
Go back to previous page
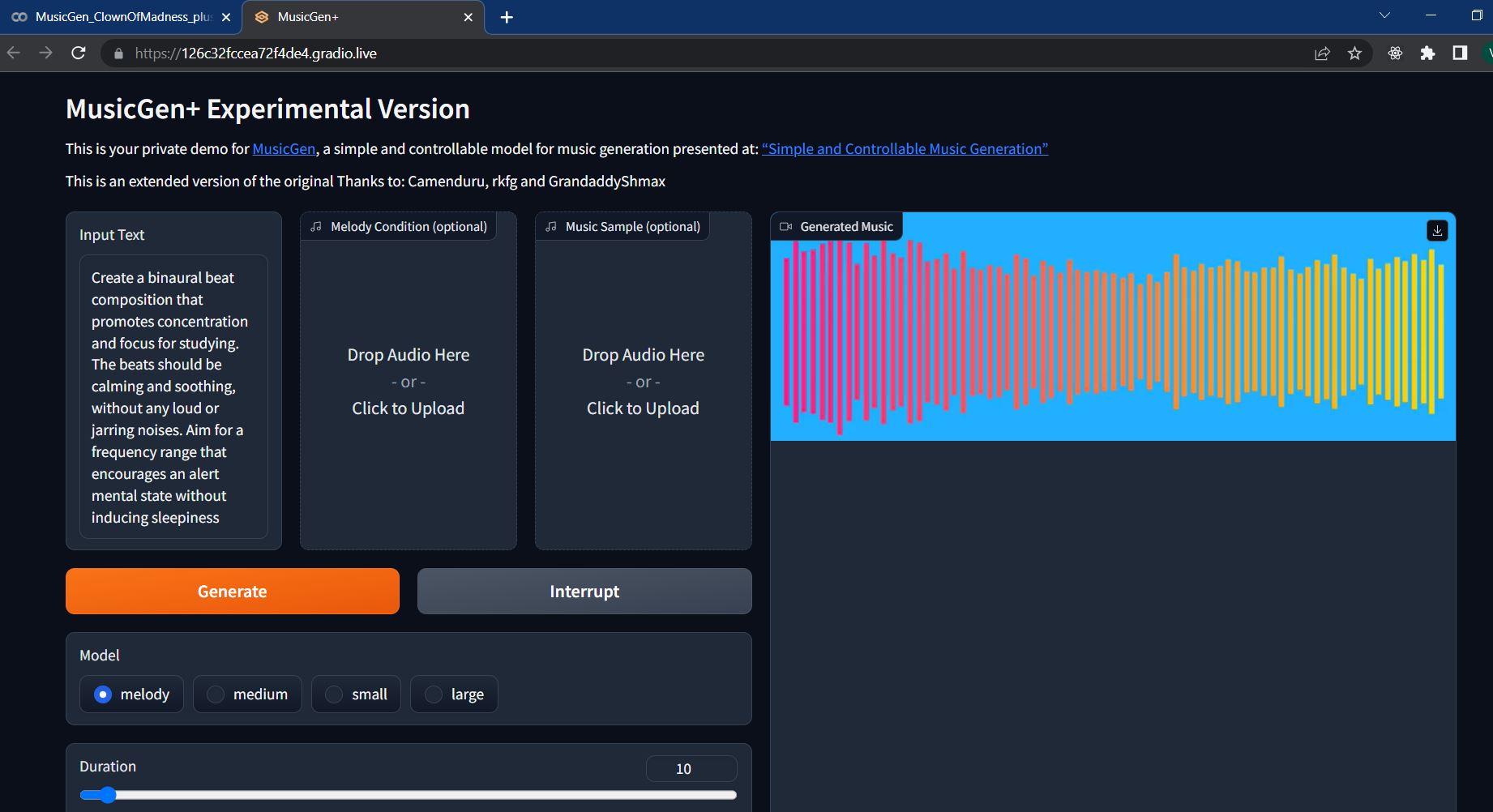pos(14,53)
